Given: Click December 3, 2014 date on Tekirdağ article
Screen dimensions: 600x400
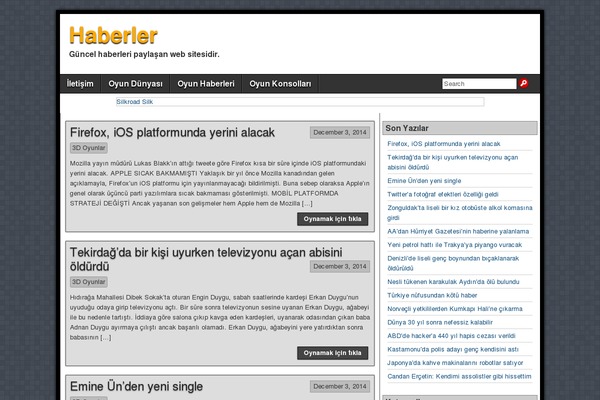Looking at the screenshot, I should tap(340, 266).
